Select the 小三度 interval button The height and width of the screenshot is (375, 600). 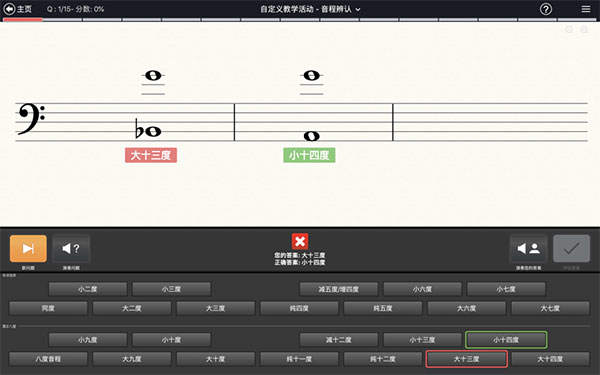click(x=171, y=289)
